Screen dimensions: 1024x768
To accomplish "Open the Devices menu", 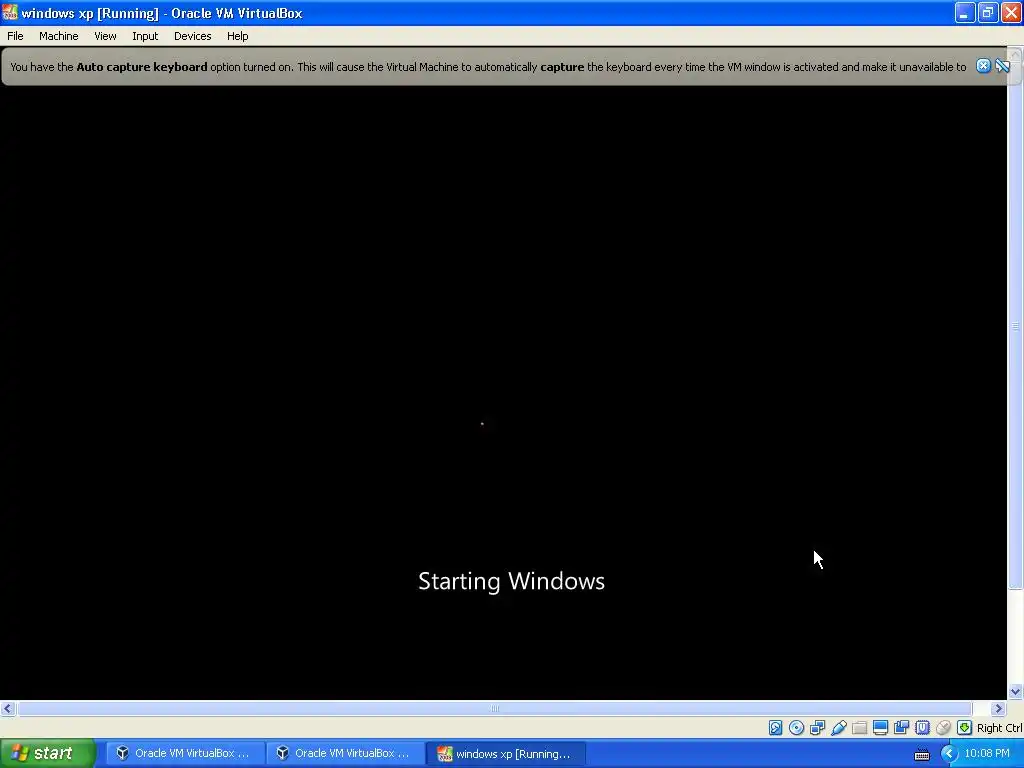I will (193, 36).
